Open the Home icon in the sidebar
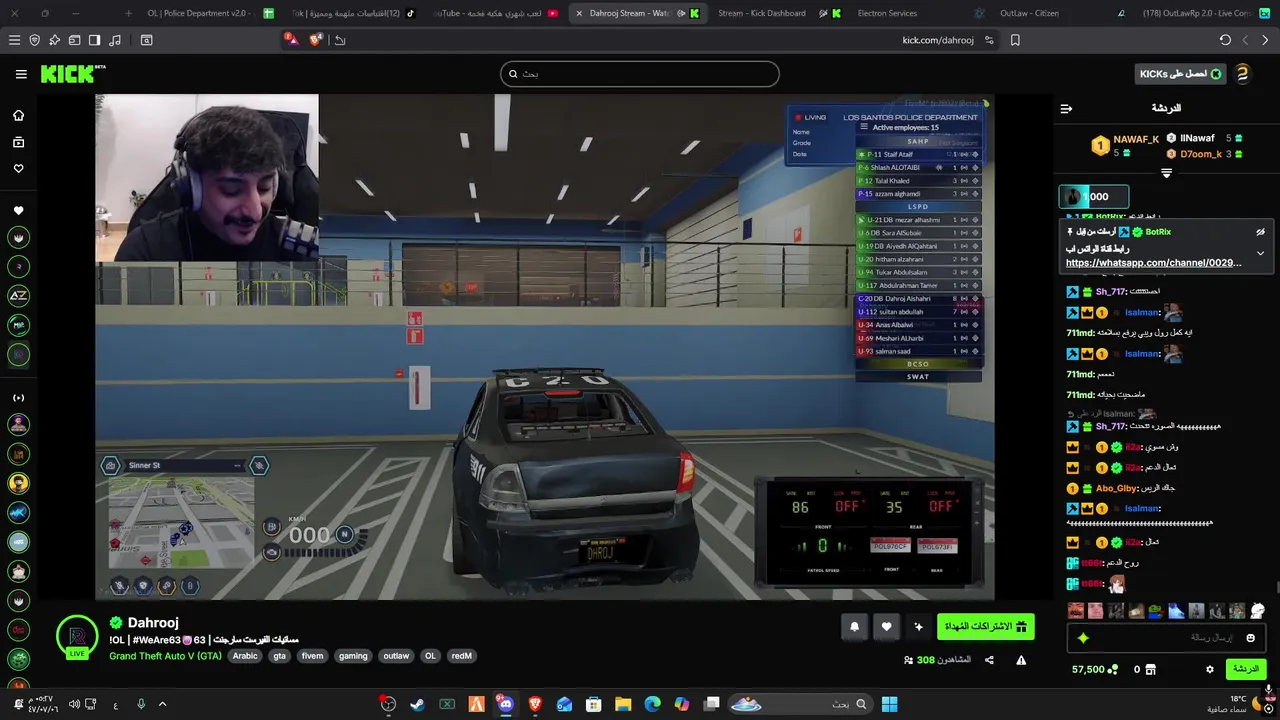Image resolution: width=1280 pixels, height=720 pixels. point(18,116)
